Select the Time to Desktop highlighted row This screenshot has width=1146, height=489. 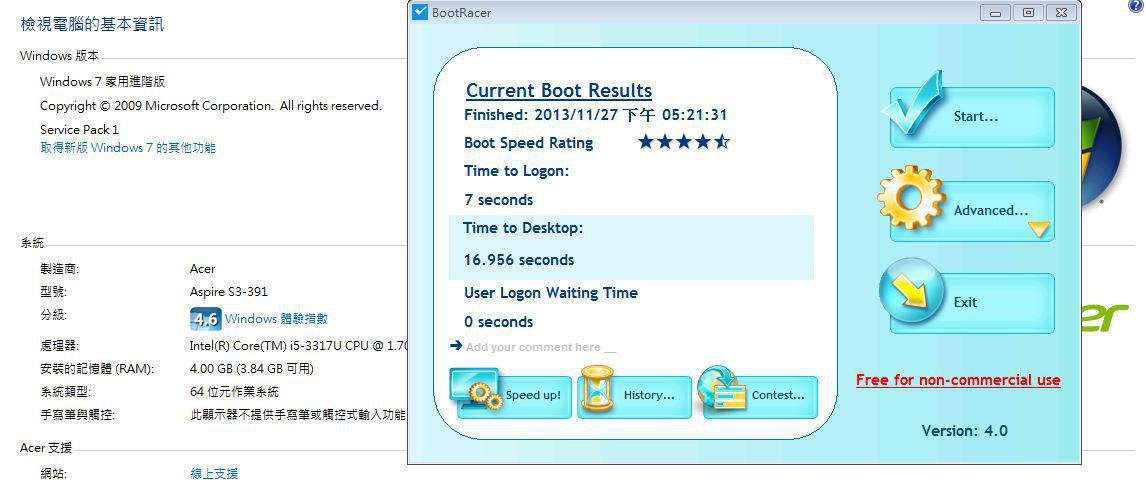click(x=631, y=247)
